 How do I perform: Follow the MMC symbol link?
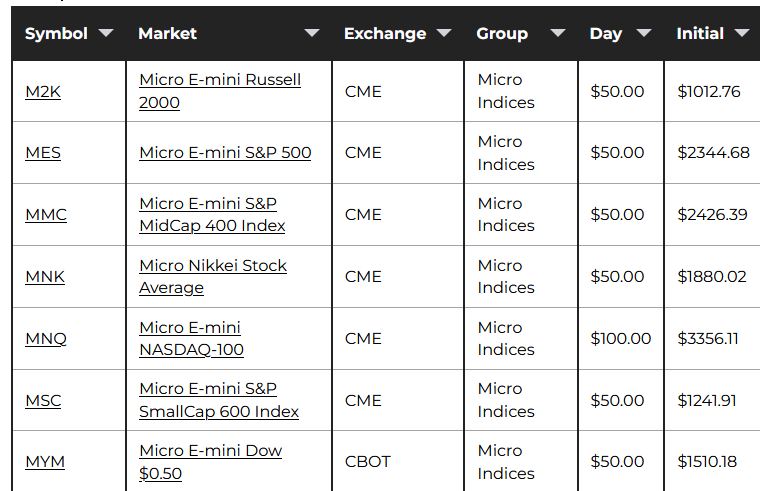click(46, 215)
